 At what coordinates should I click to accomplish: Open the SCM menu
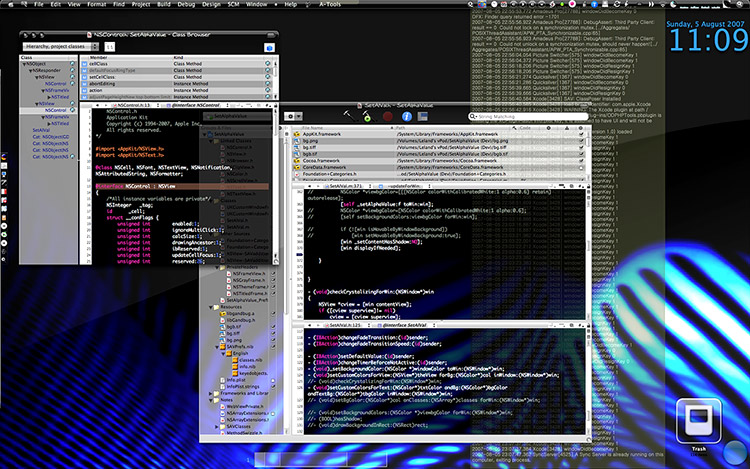point(233,4)
